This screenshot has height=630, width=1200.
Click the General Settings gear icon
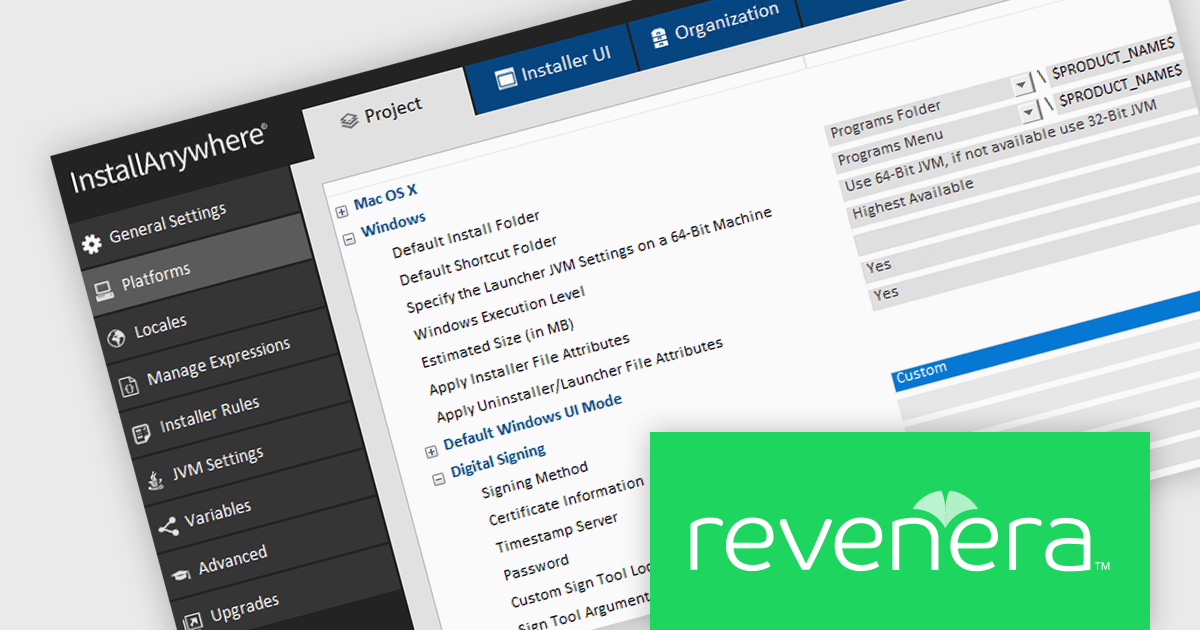(92, 243)
